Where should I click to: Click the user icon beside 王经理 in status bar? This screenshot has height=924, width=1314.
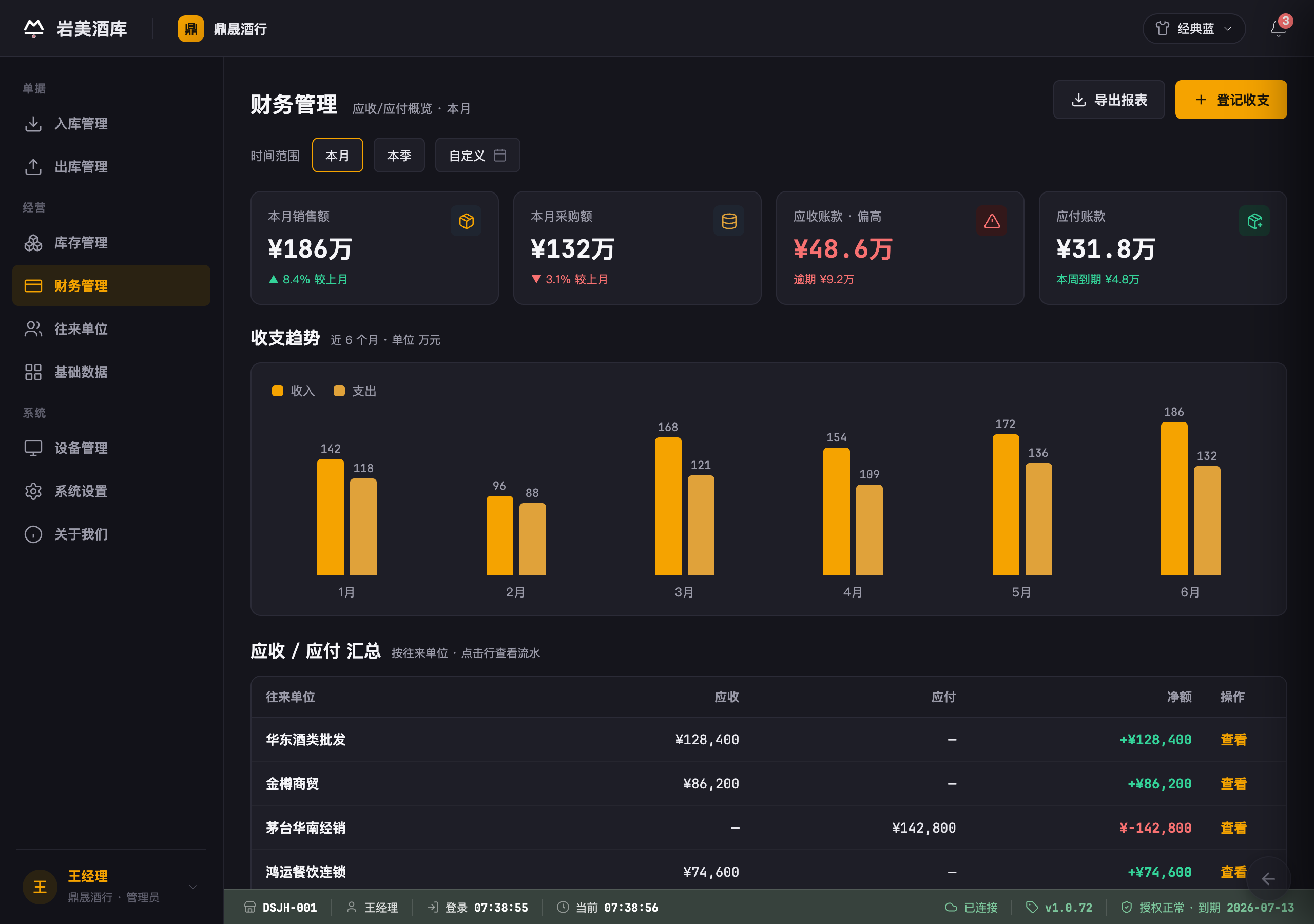[x=352, y=907]
